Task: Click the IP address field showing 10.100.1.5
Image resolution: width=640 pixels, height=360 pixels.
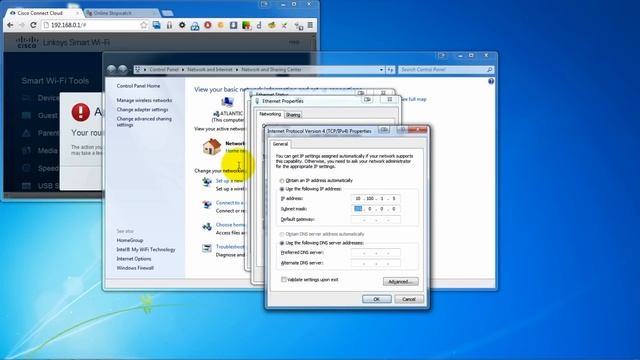Action: click(x=376, y=198)
